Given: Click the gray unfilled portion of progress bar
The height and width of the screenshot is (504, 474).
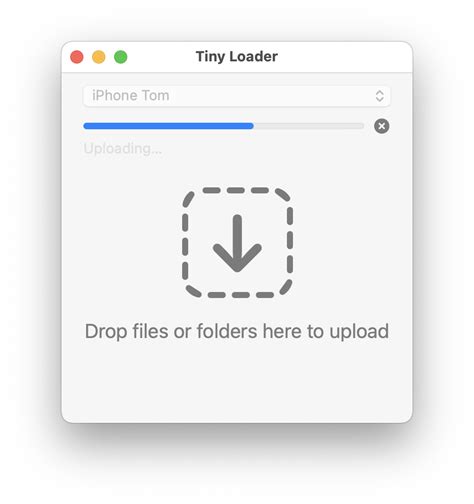Looking at the screenshot, I should (309, 126).
